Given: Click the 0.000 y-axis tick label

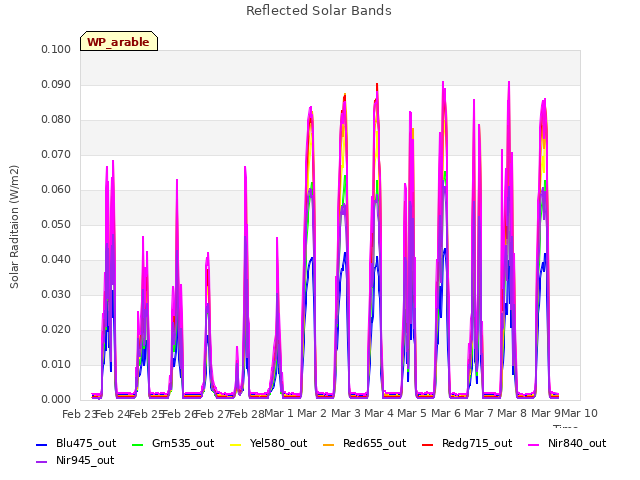Looking at the screenshot, I should pos(56,400).
